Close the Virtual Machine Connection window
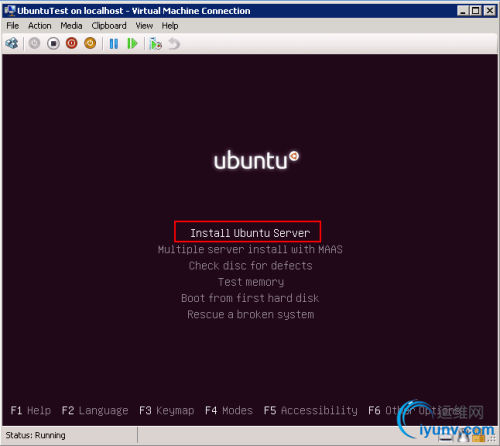The height and width of the screenshot is (446, 500). point(490,11)
